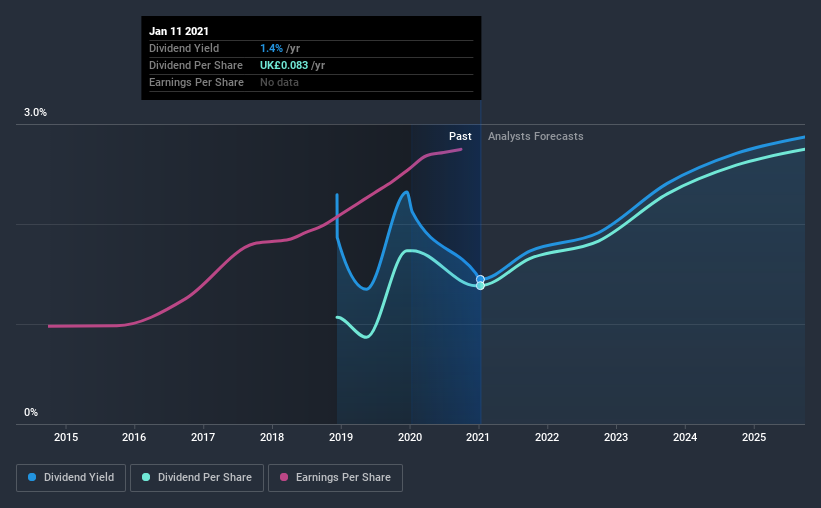The image size is (821, 508).
Task: Click the 'Past' label on the chart
Action: point(460,136)
